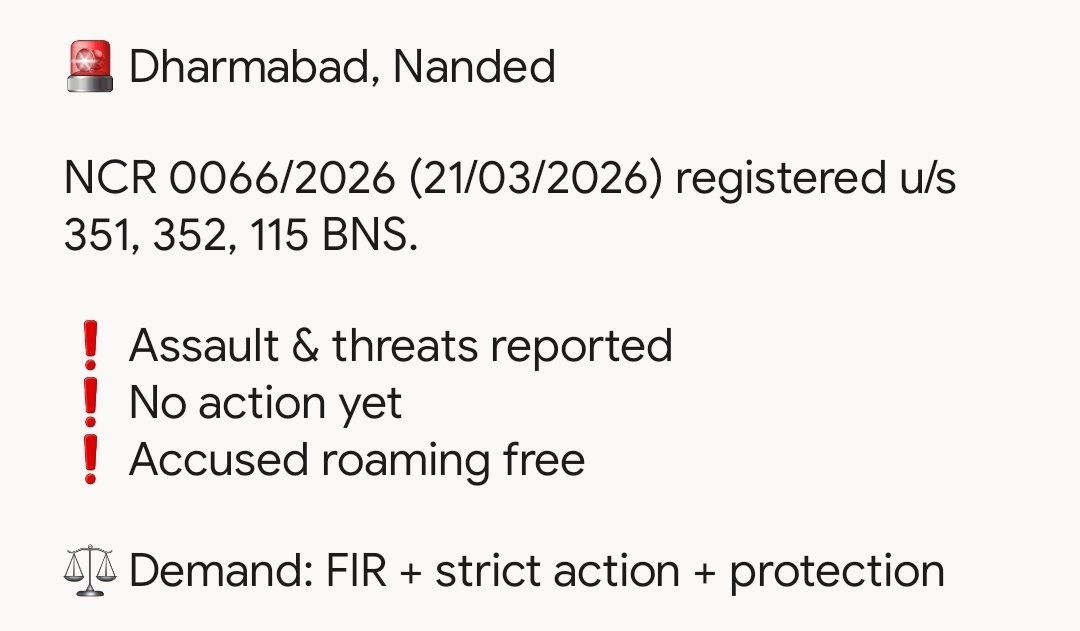The image size is (1080, 631).
Task: Click the text registered u/s
Action: [x=816, y=180]
